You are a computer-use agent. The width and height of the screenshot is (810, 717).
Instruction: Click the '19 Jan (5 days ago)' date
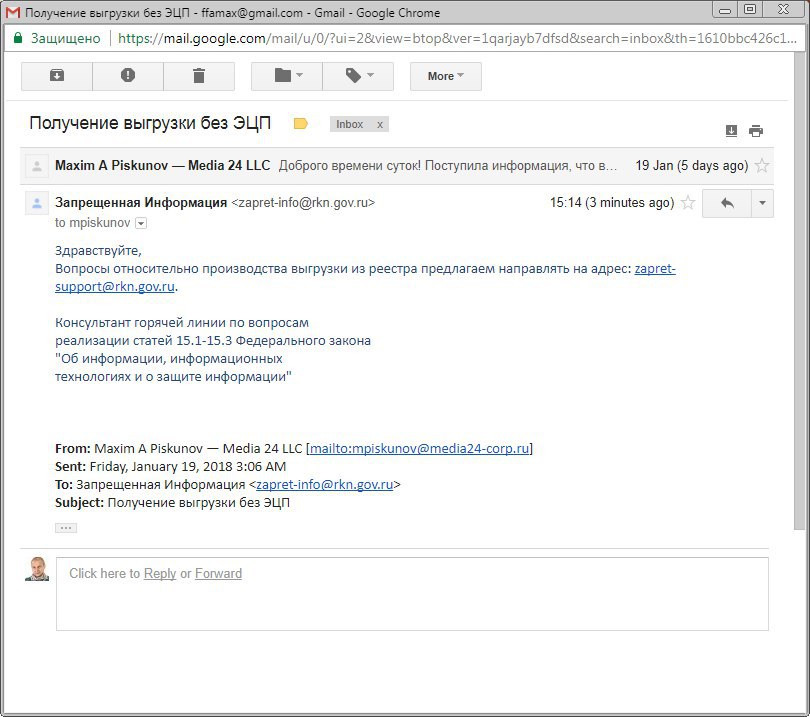[x=692, y=166]
